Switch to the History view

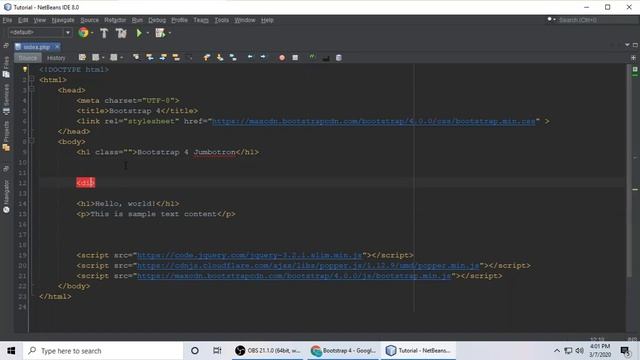(56, 58)
